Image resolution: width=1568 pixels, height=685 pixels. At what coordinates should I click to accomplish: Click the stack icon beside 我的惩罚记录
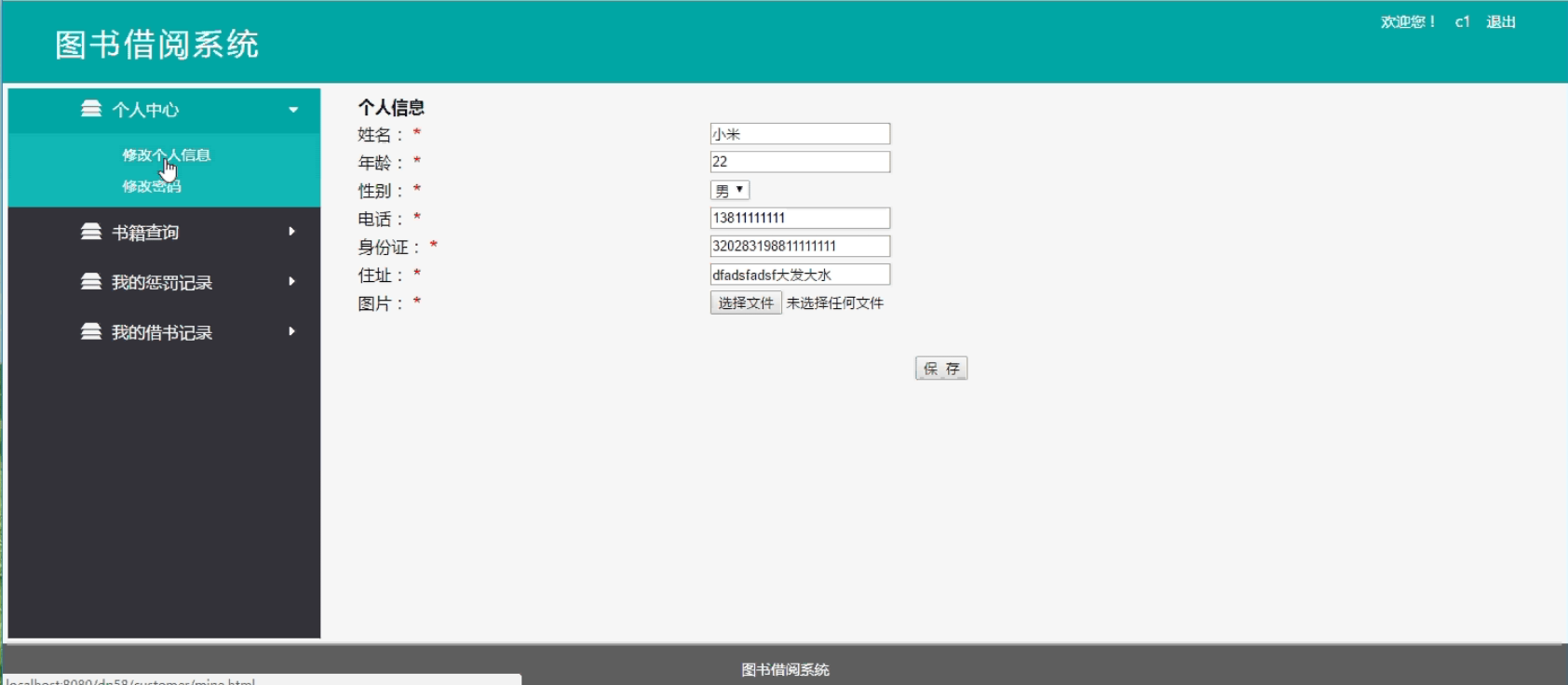click(91, 282)
